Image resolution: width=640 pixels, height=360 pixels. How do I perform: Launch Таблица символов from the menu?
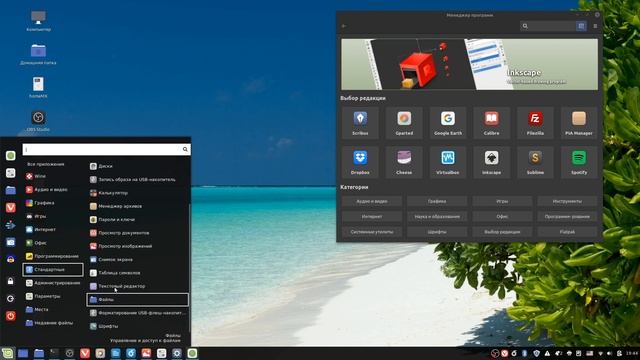pos(138,273)
